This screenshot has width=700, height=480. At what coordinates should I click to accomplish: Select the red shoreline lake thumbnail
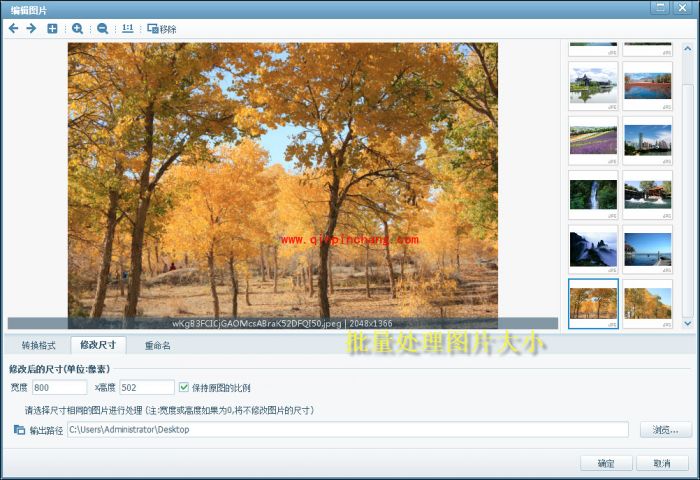648,86
